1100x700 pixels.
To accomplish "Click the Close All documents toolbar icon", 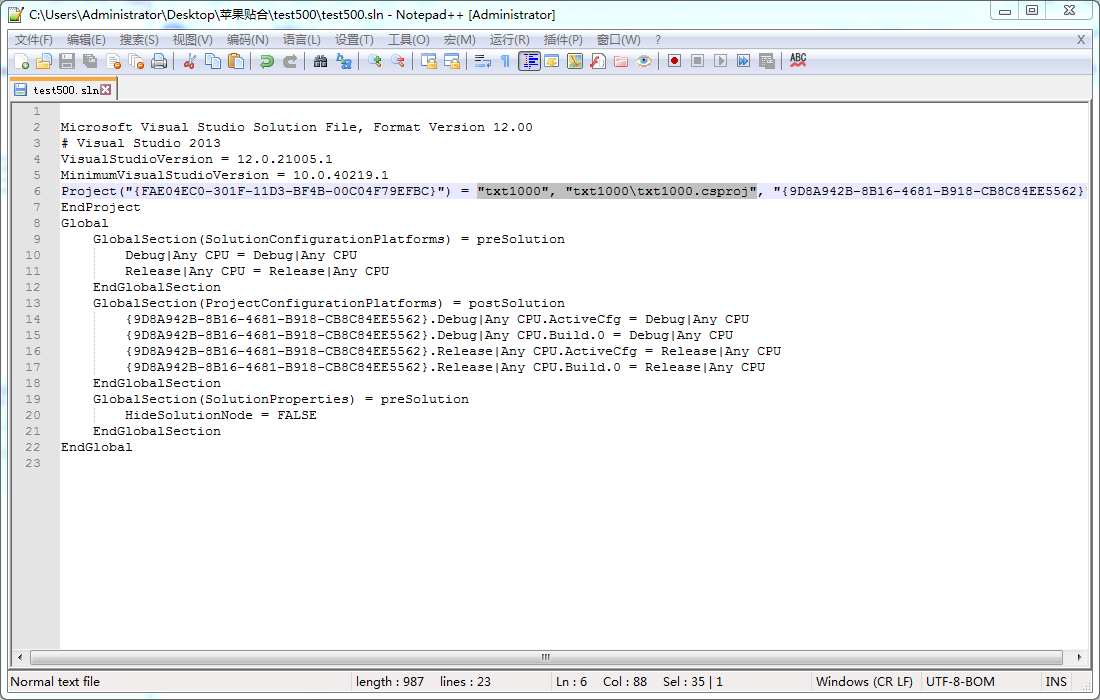I will (x=137, y=61).
